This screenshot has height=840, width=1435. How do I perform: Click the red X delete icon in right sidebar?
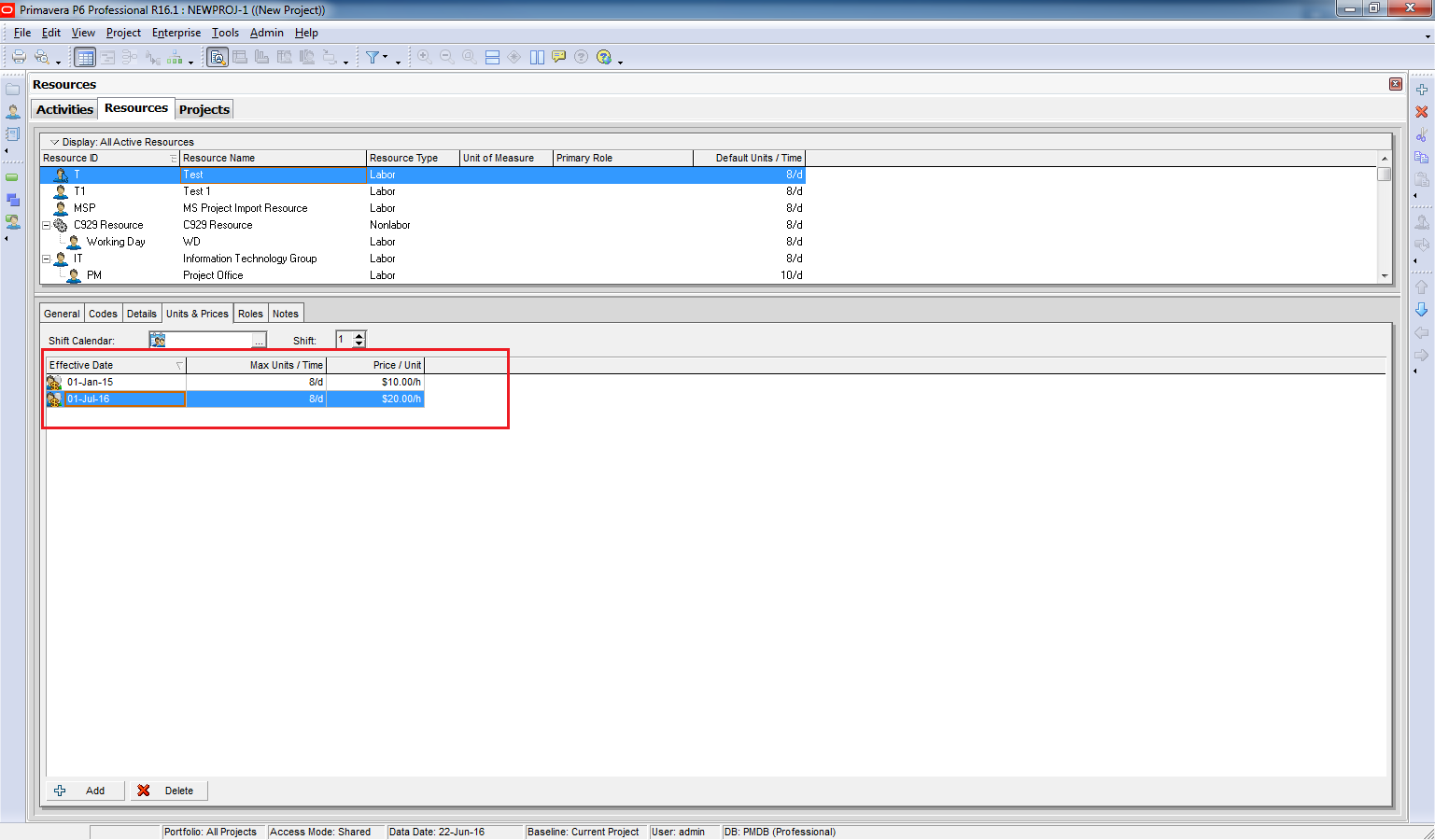1421,112
